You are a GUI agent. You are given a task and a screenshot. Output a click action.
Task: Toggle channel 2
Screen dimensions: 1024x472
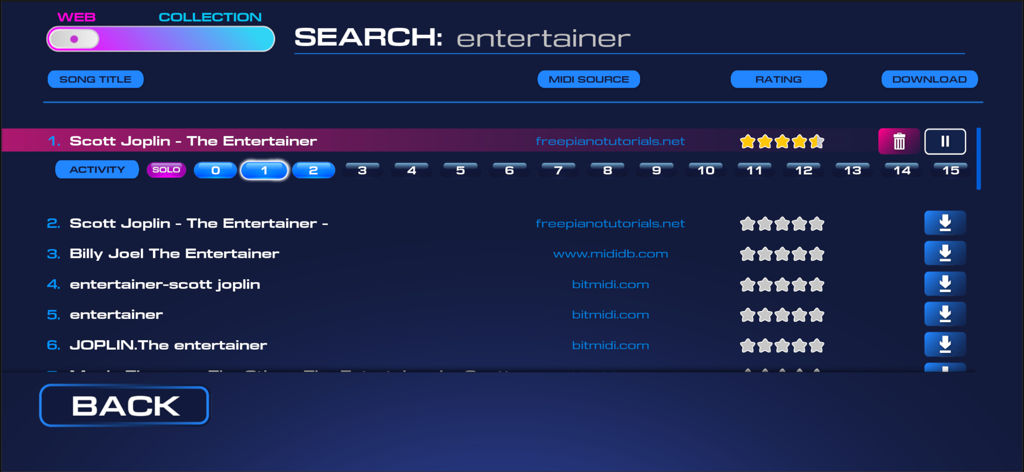pos(313,170)
